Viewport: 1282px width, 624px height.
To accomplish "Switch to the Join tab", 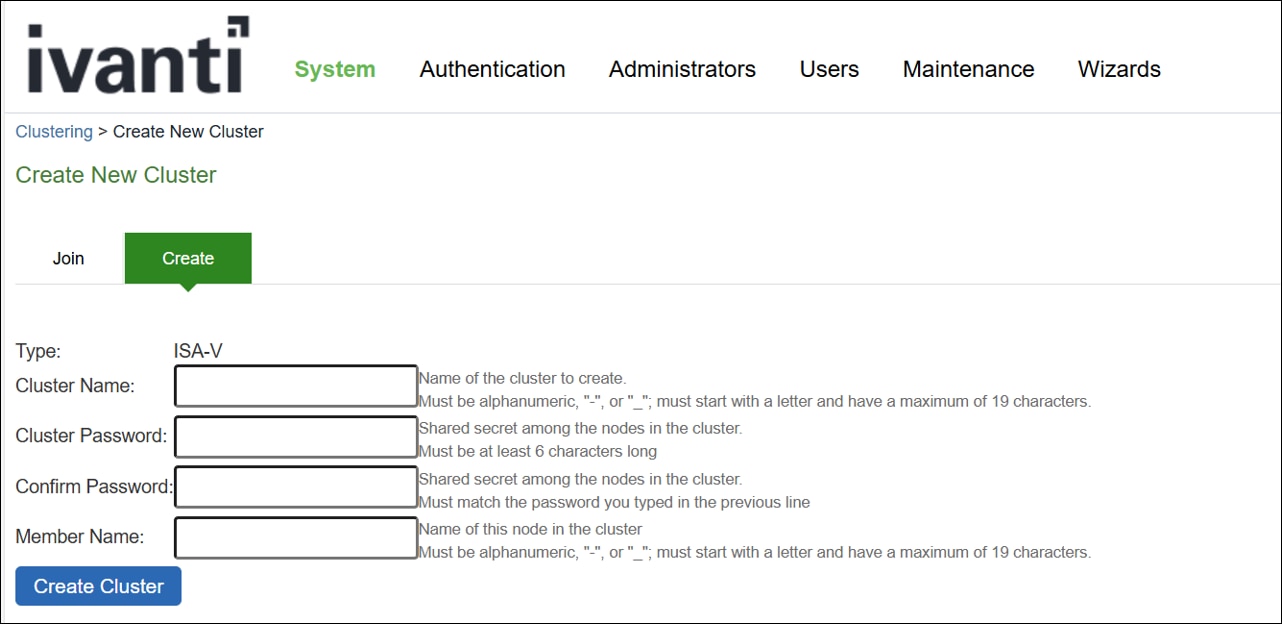I will [x=68, y=258].
